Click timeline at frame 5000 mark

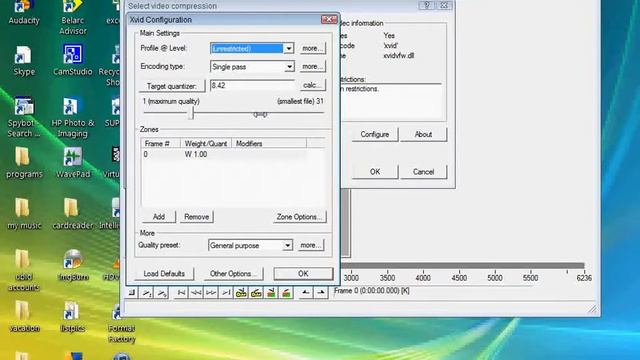point(495,278)
